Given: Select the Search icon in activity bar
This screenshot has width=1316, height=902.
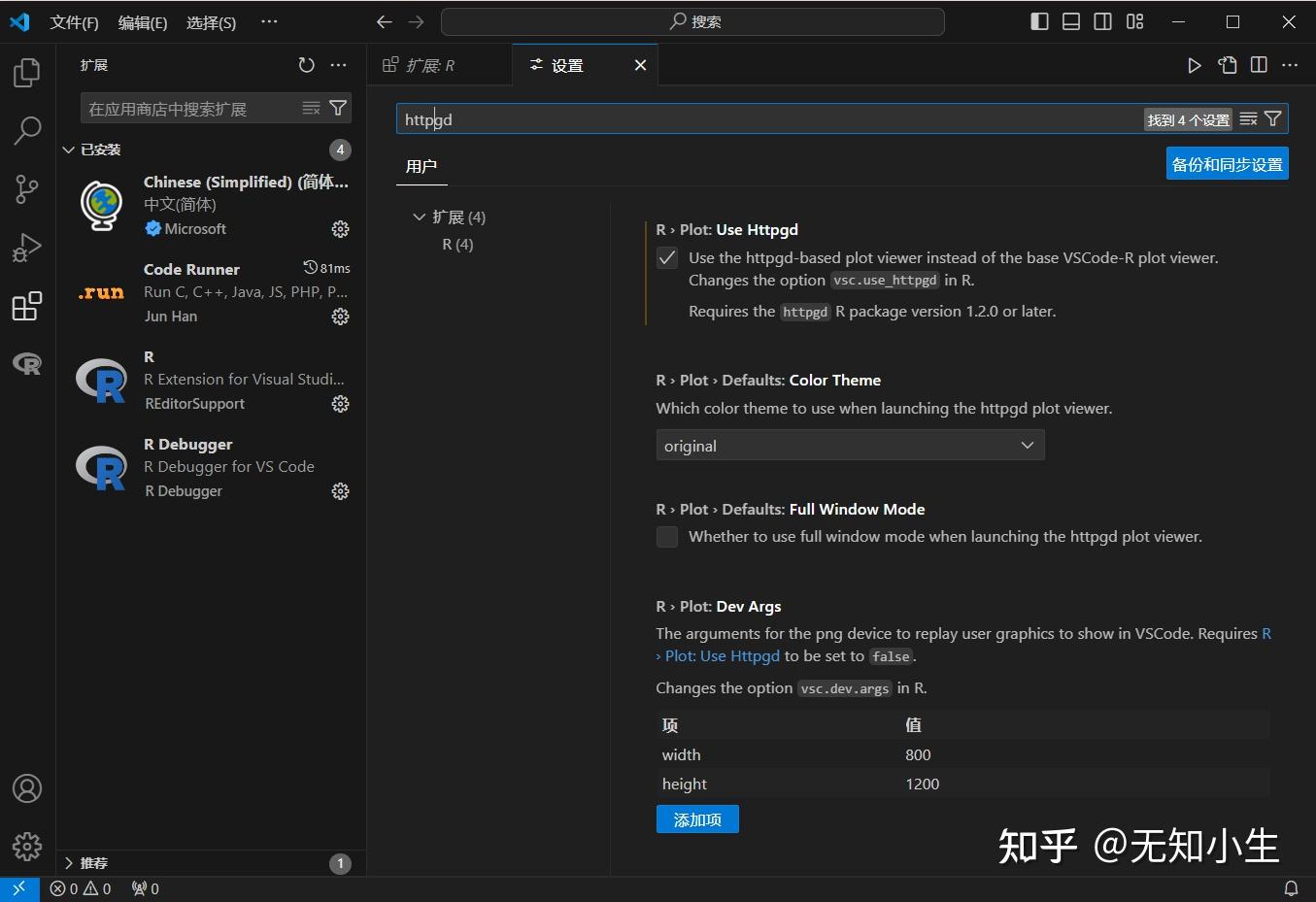Looking at the screenshot, I should (x=26, y=130).
